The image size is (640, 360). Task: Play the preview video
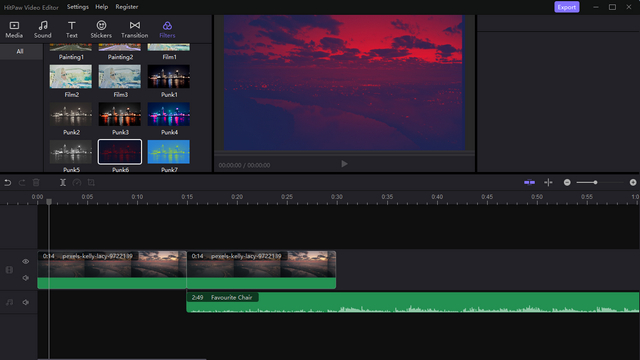[344, 164]
